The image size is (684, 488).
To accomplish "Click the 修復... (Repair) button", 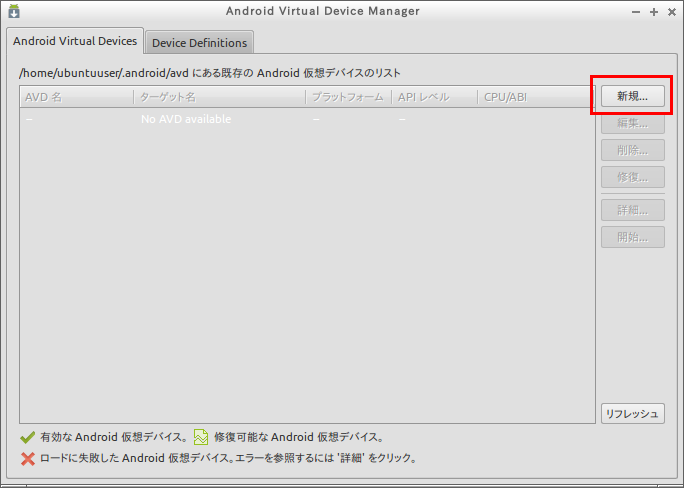I will (633, 177).
